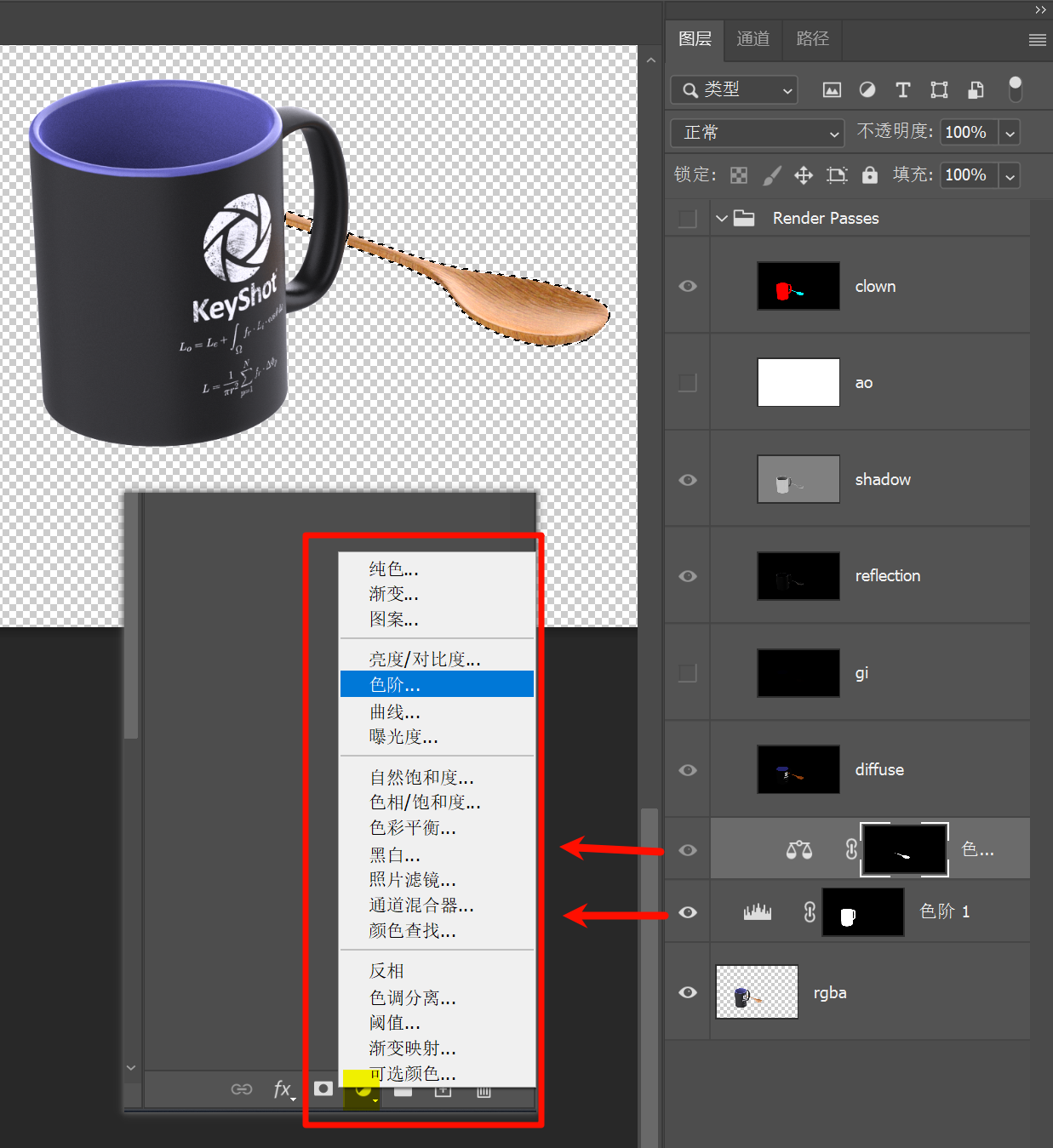Select the diffuse layer name

tap(879, 769)
